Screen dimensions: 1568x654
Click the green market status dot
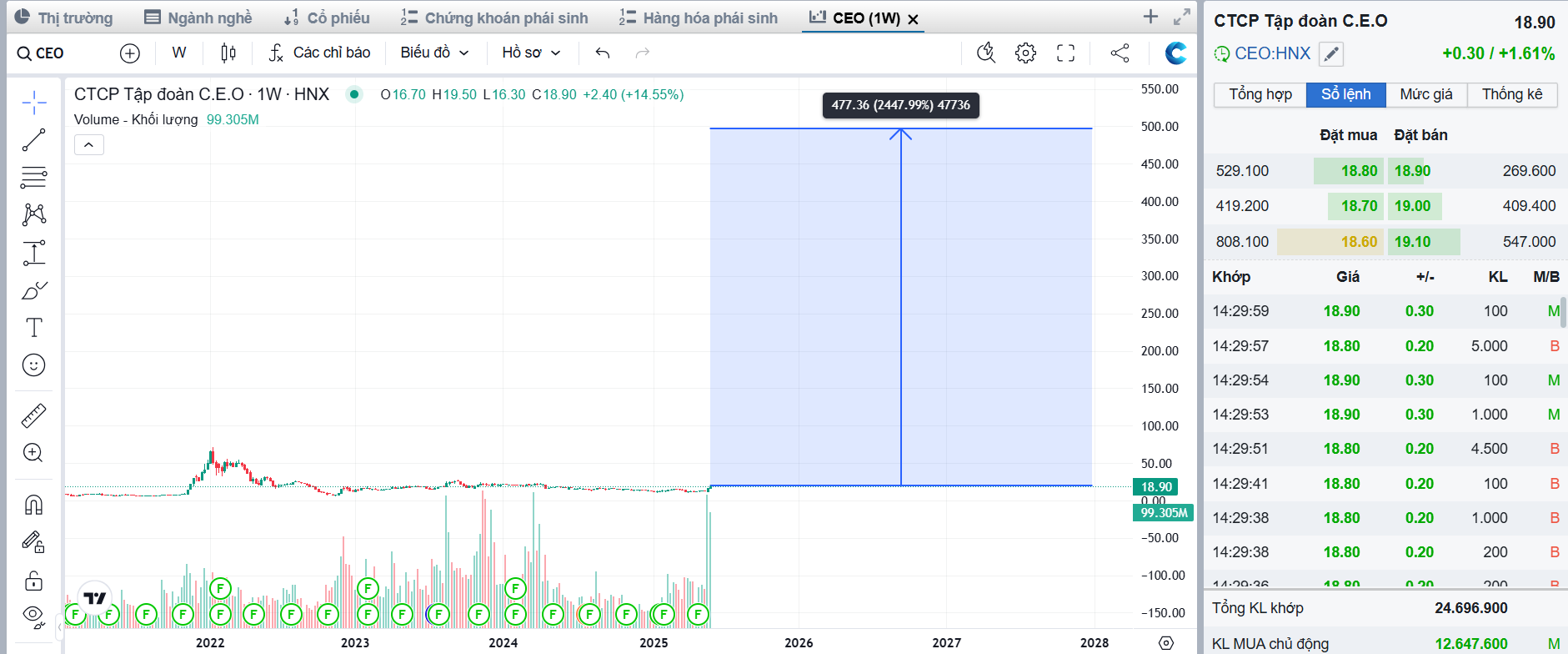pos(354,94)
